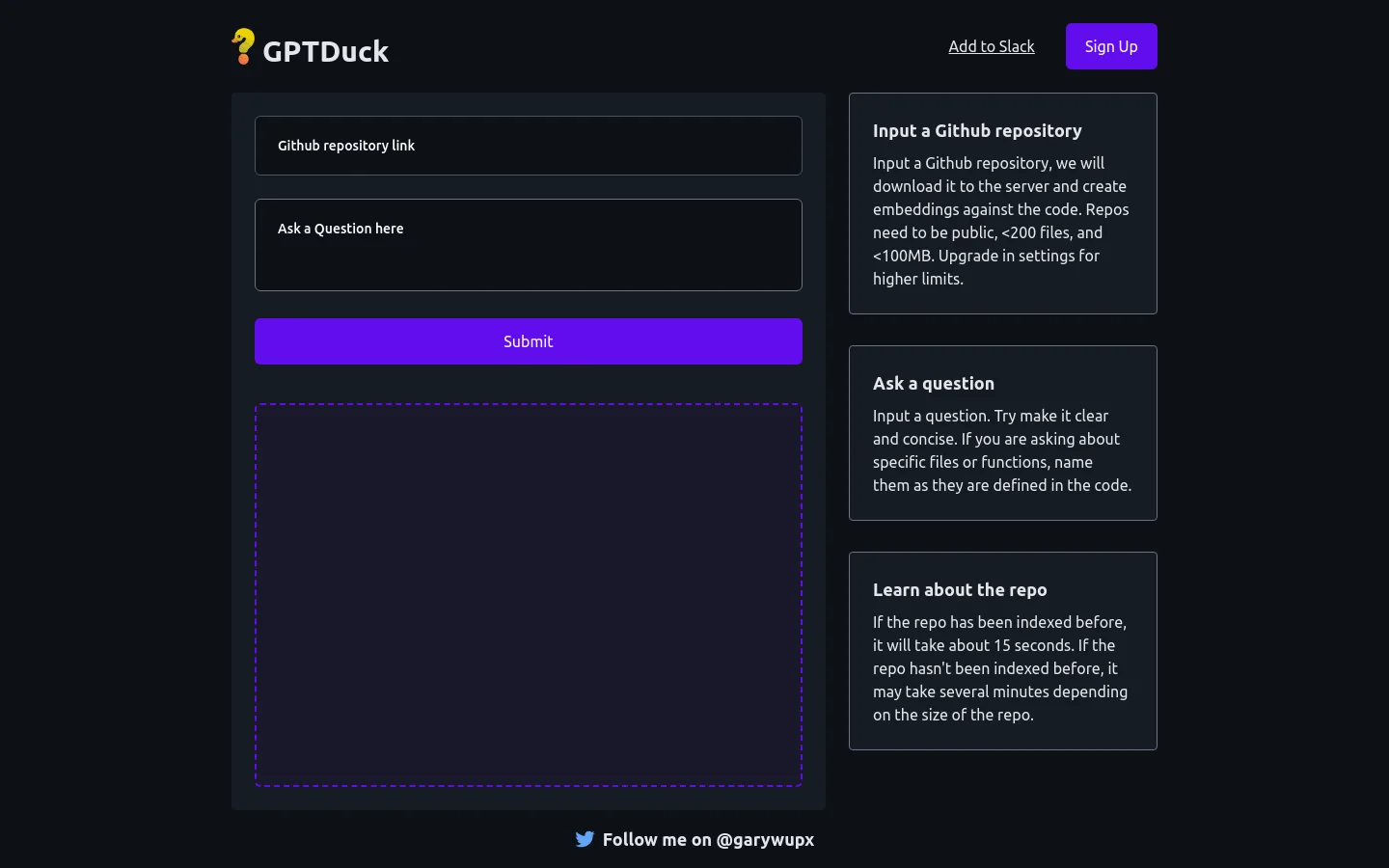1389x868 pixels.
Task: Submit the form with the Submit button
Action: click(x=528, y=341)
